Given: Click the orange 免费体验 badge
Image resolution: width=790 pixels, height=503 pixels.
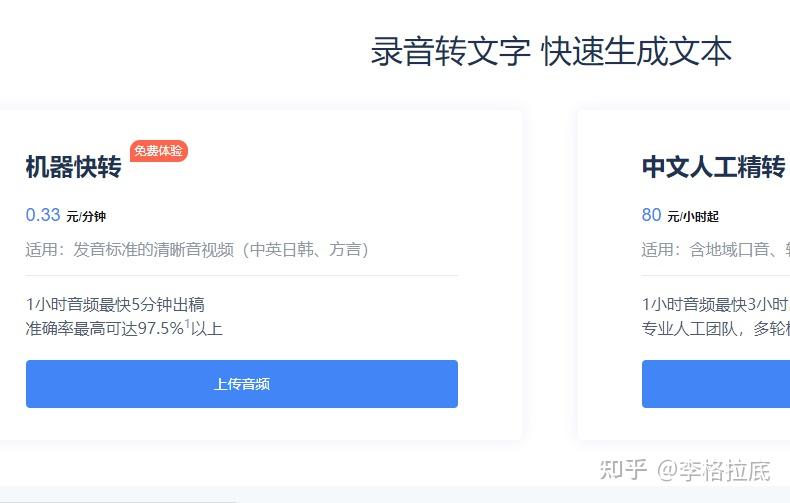Looking at the screenshot, I should (158, 151).
